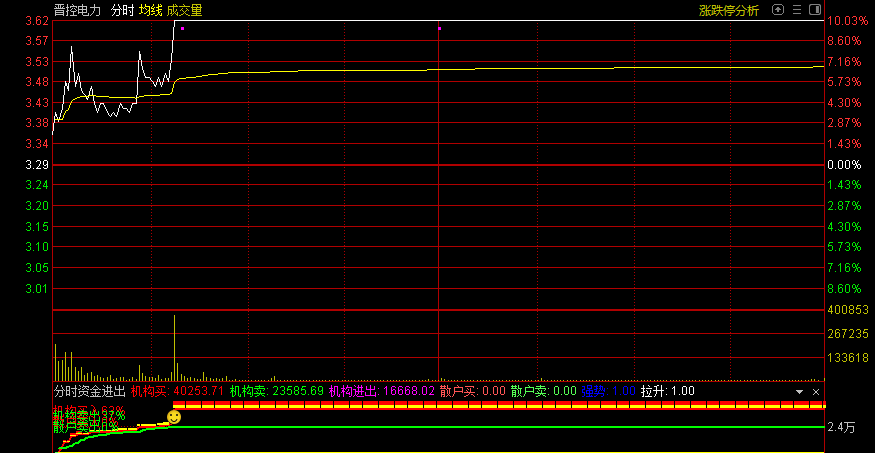Toggle the 均线 average line label
This screenshot has width=875, height=453.
click(x=150, y=10)
